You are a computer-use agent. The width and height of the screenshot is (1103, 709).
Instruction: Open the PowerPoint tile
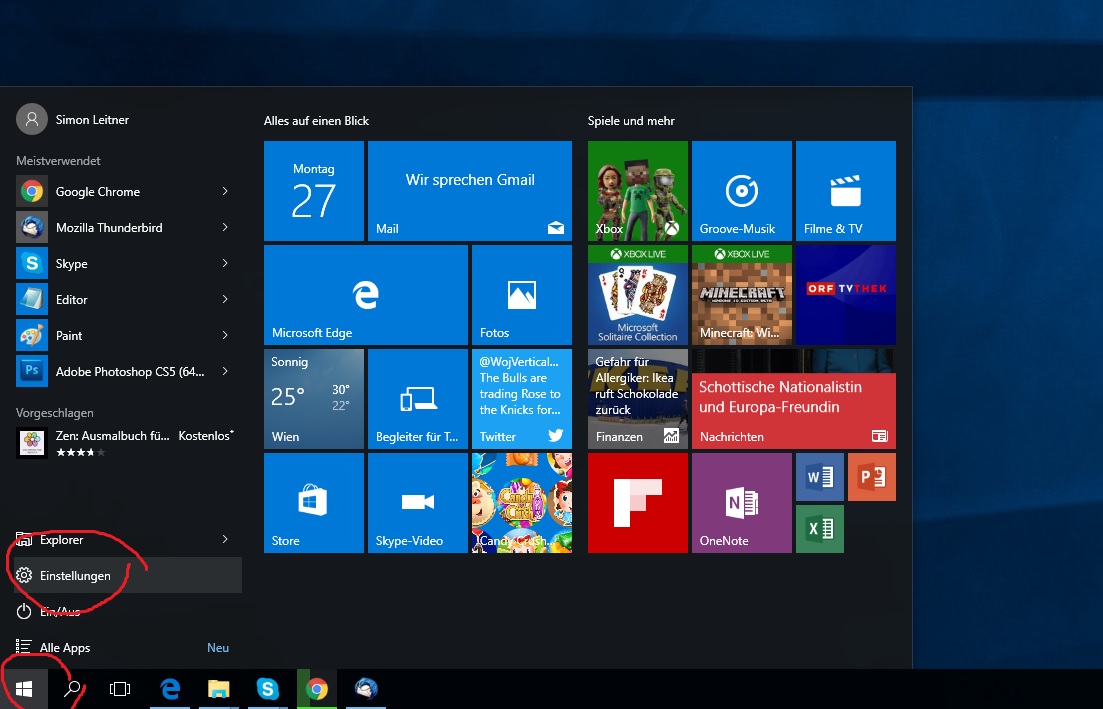[x=872, y=477]
